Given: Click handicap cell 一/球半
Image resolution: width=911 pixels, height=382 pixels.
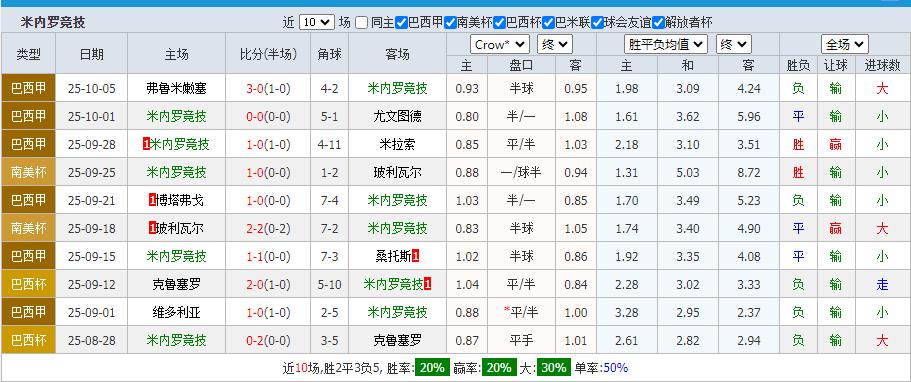Looking at the screenshot, I should click(521, 172).
